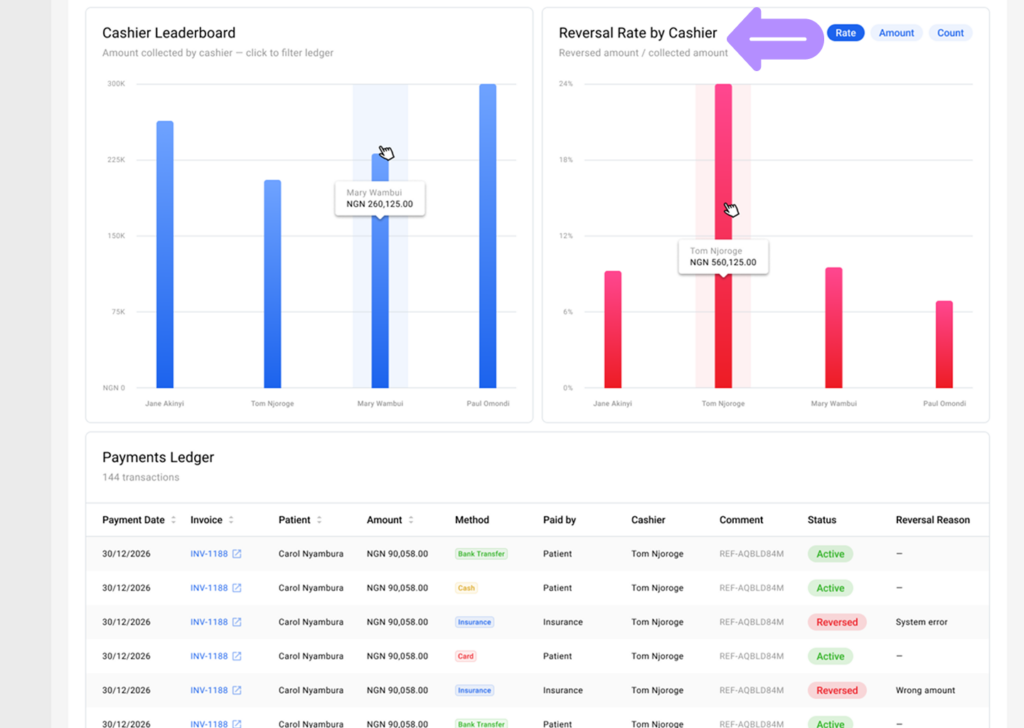The height and width of the screenshot is (728, 1024).
Task: Open INV-1188 link in the Card row
Action: 209,656
